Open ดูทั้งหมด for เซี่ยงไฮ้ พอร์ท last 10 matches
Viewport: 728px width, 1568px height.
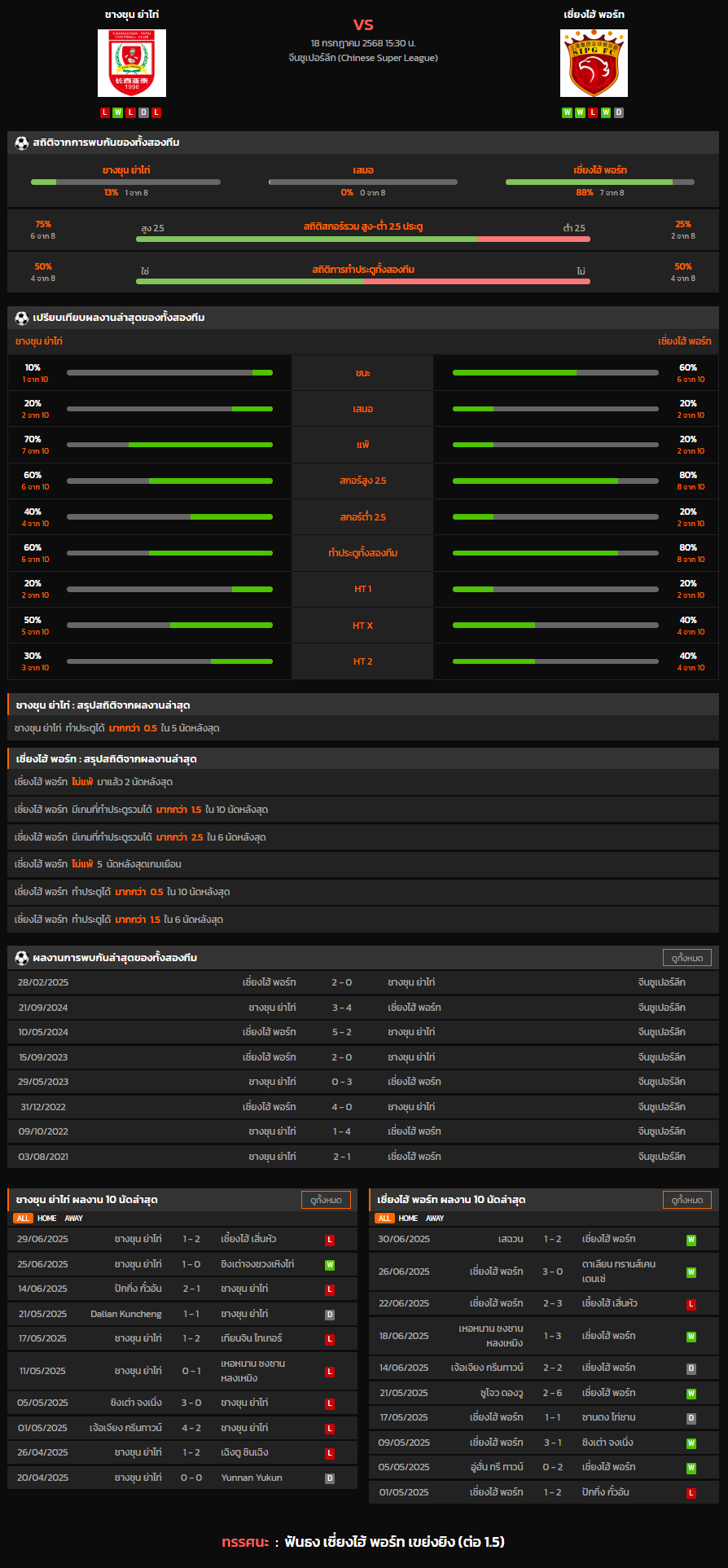coord(687,1200)
